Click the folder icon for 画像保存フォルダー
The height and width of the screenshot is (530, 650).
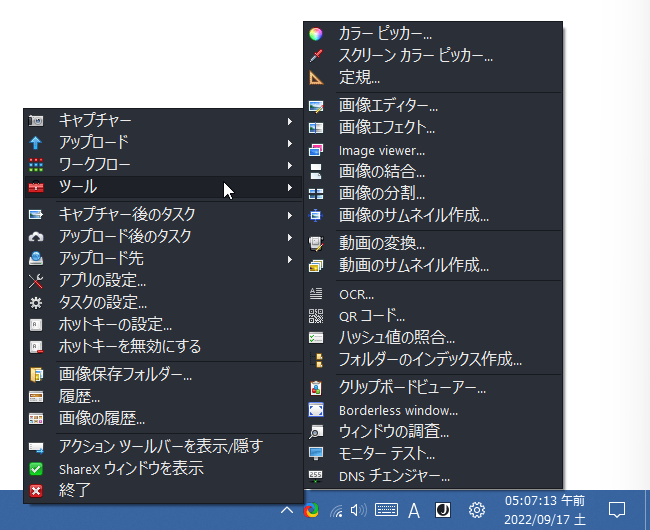coord(36,374)
